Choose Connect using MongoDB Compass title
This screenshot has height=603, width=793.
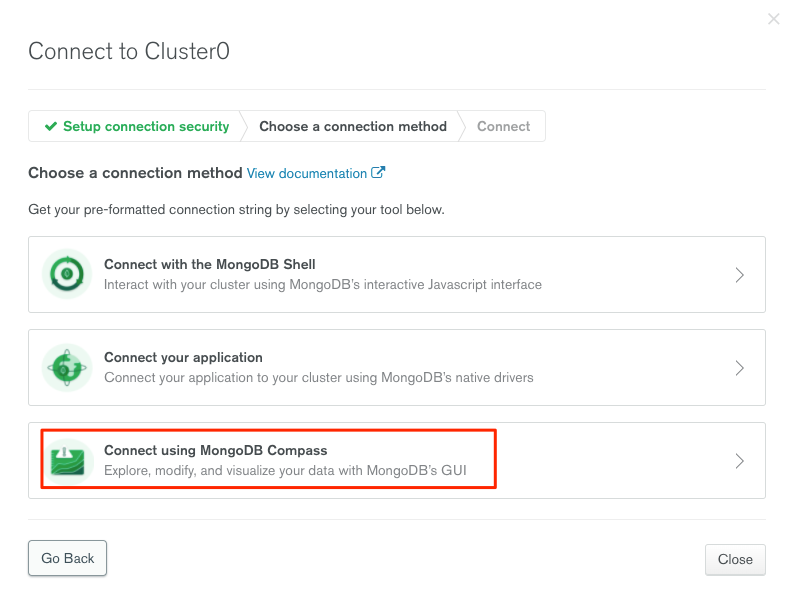(216, 451)
